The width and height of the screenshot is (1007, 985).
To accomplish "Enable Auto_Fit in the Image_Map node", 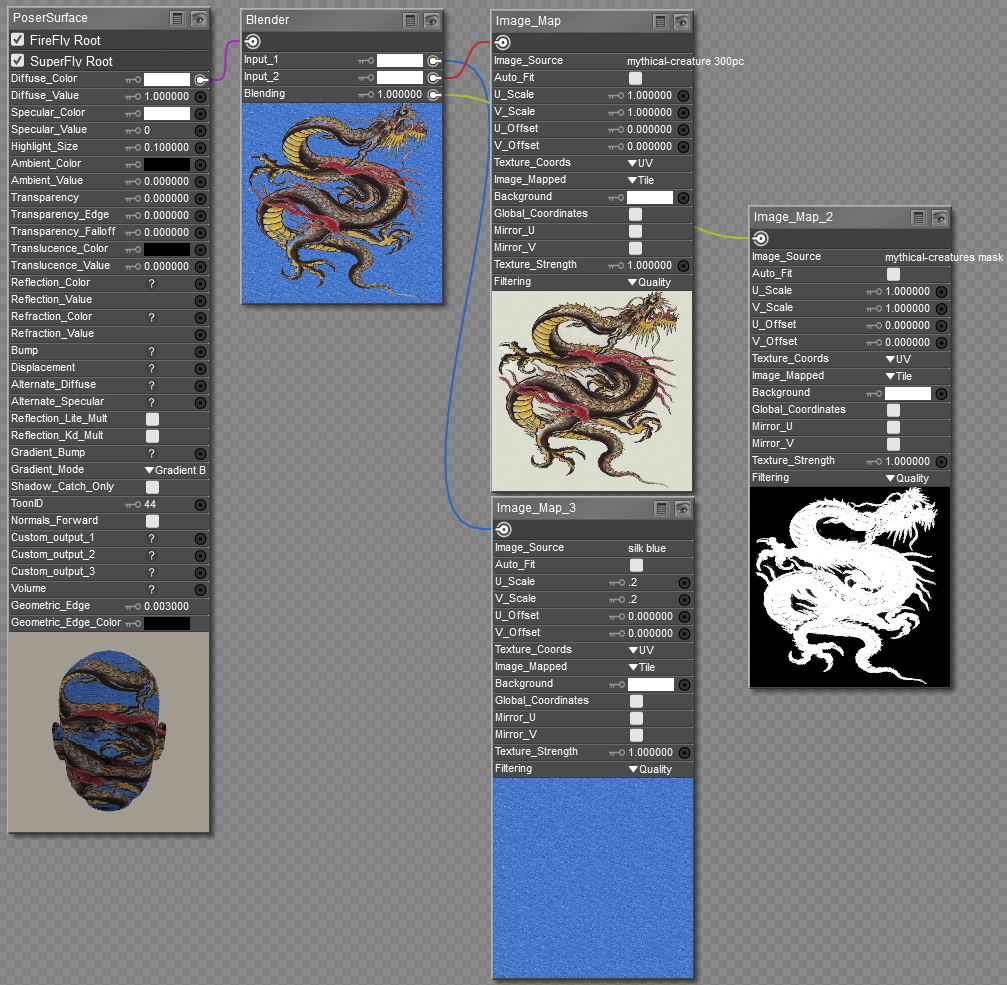I will pos(635,78).
